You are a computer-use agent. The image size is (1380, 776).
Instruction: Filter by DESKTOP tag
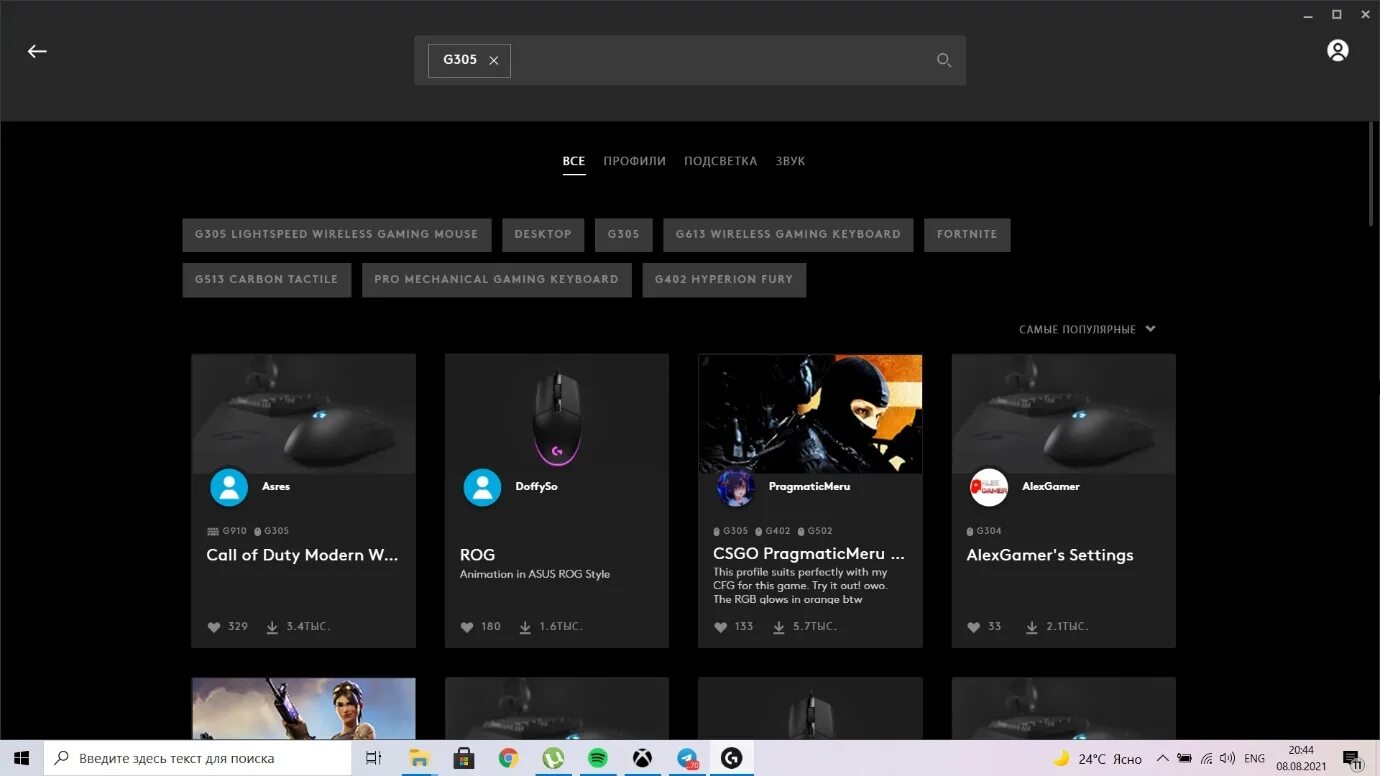coord(543,234)
